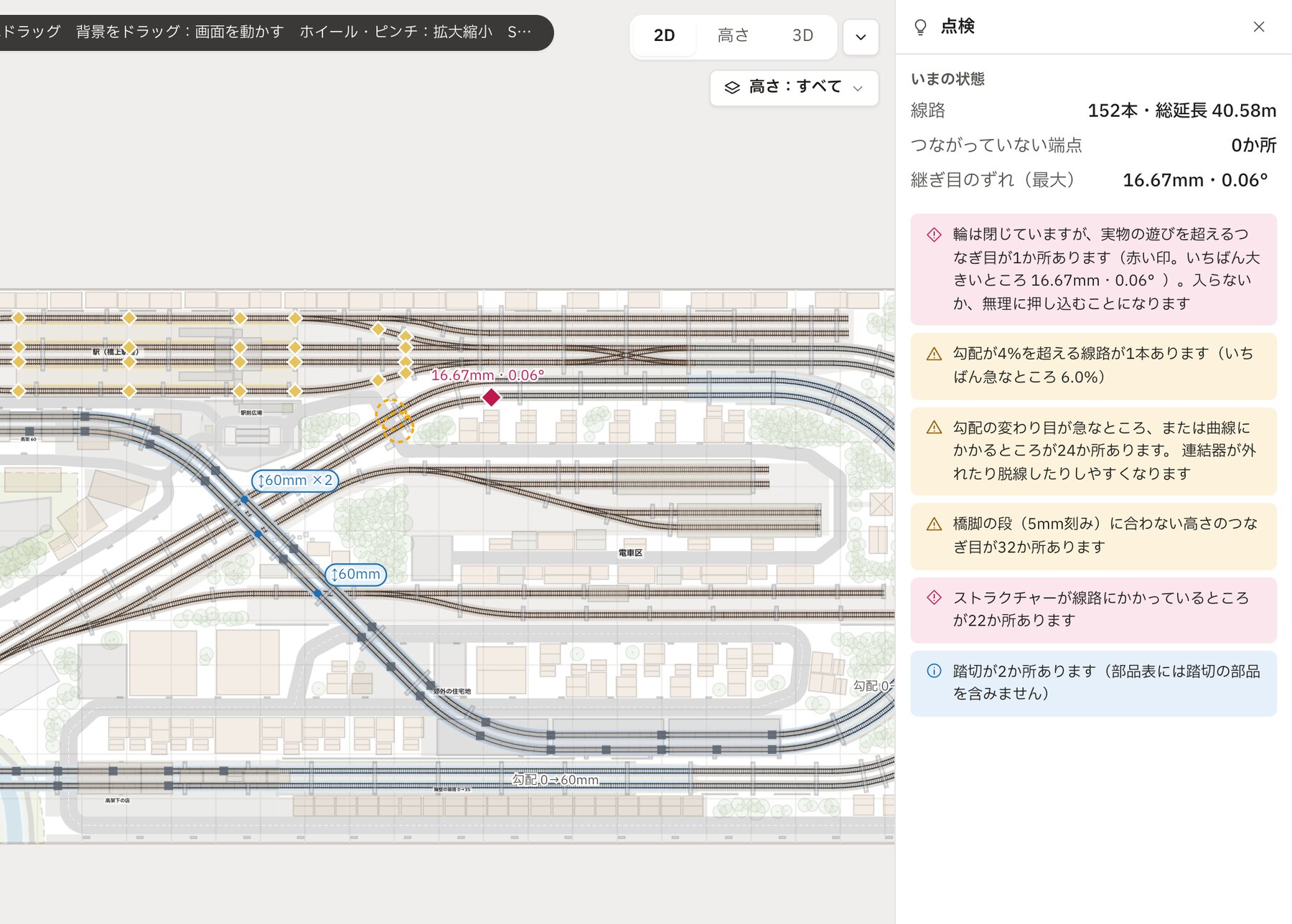Open the 勾配の変わり目 24か所 warning card
The width and height of the screenshot is (1292, 924).
1093,451
